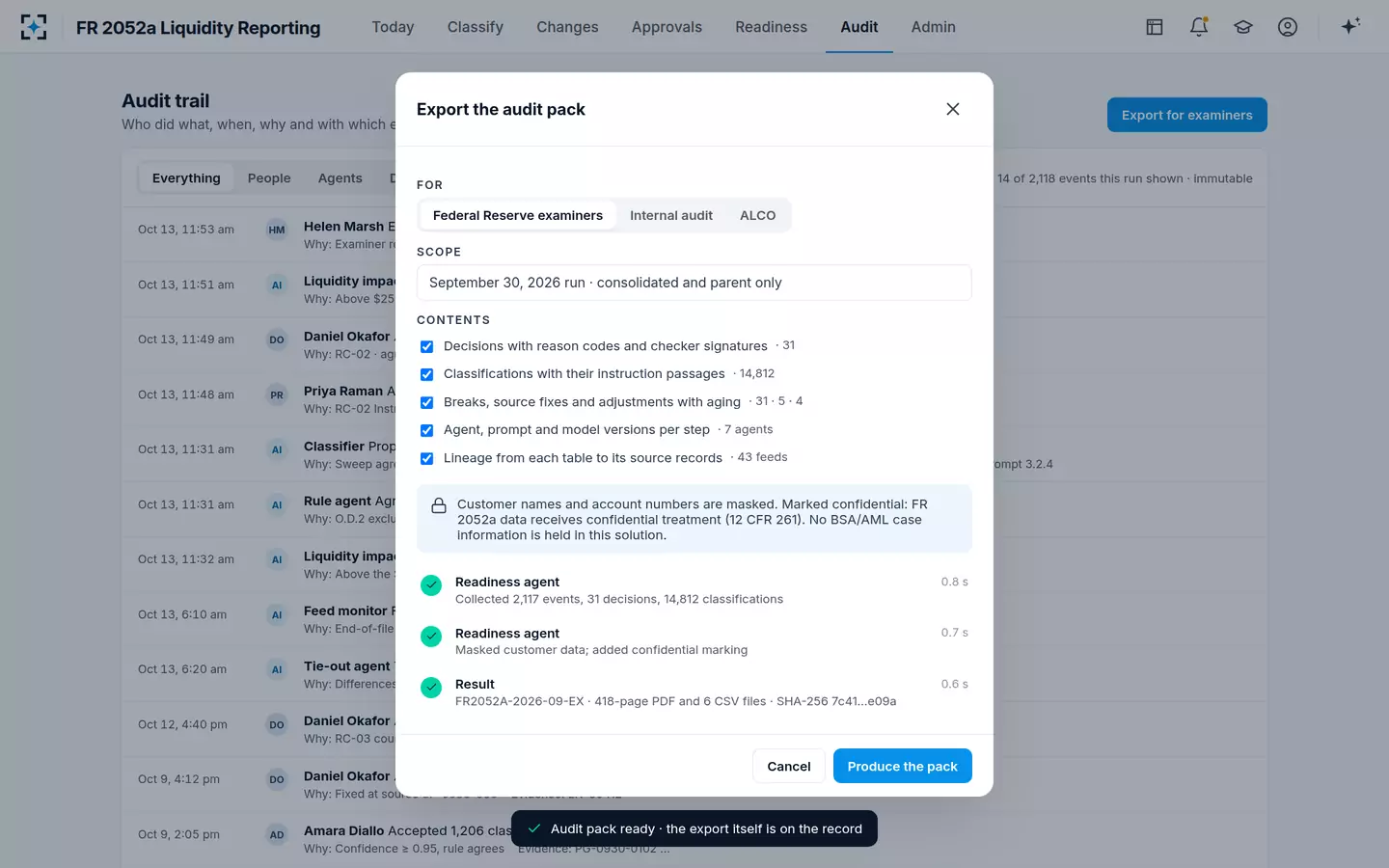The width and height of the screenshot is (1389, 868).
Task: Click the lock icon in the confidentiality notice
Action: 439,505
